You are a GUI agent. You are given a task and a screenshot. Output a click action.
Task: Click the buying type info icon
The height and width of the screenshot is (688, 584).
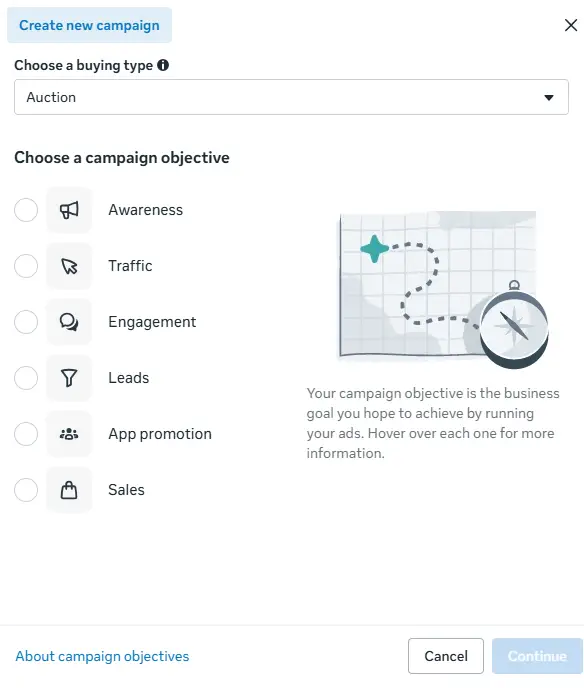coord(163,65)
